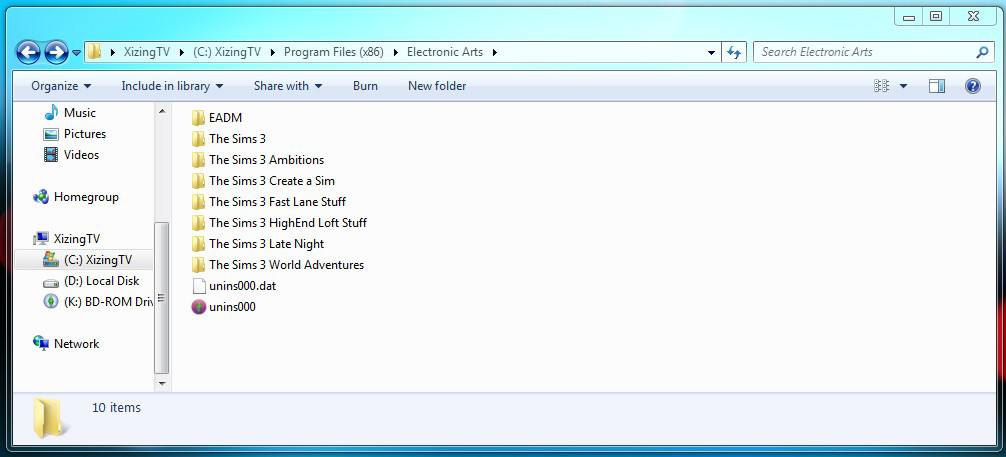Create a New folder

coord(437,86)
